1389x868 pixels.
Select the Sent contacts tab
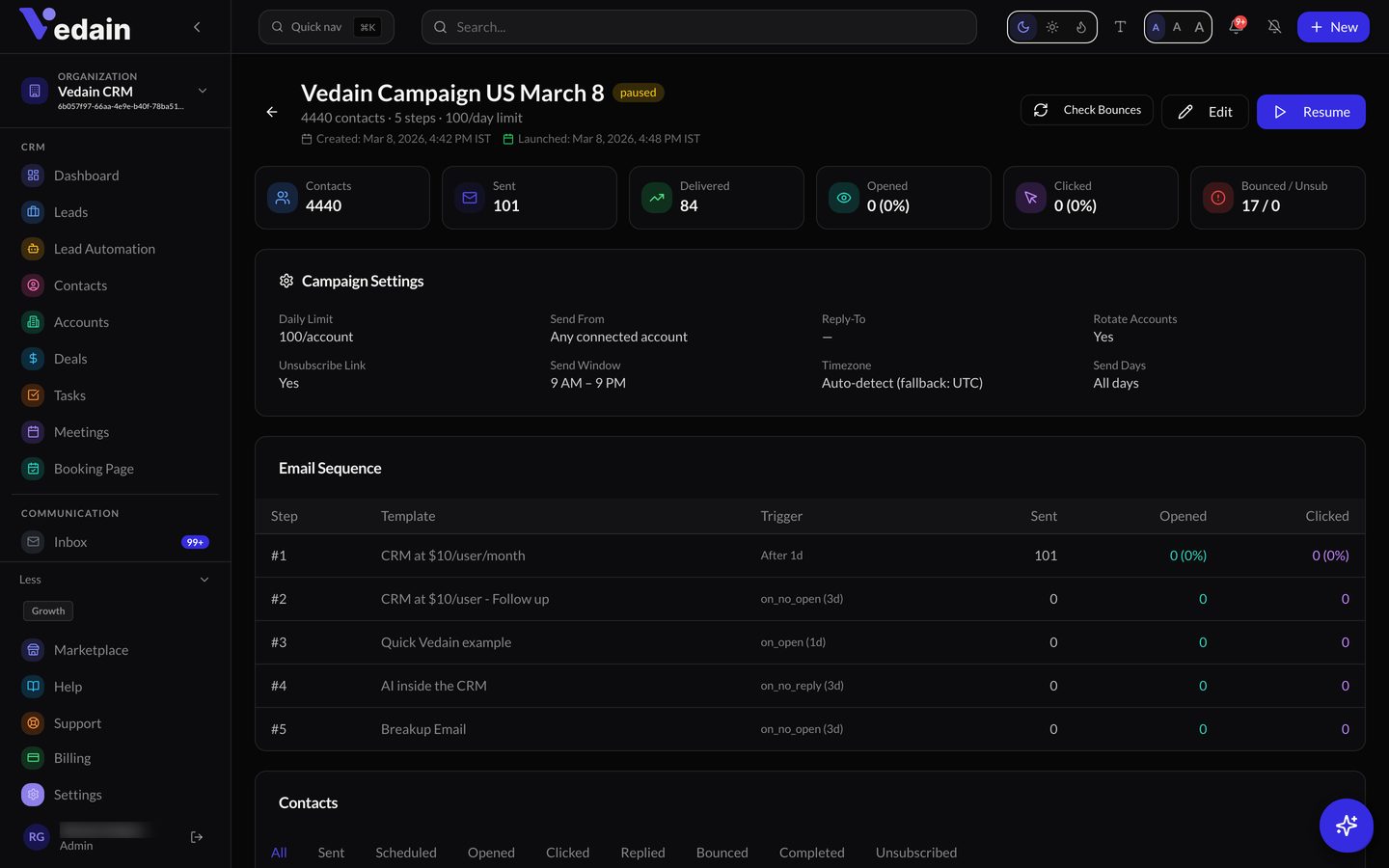coord(331,853)
